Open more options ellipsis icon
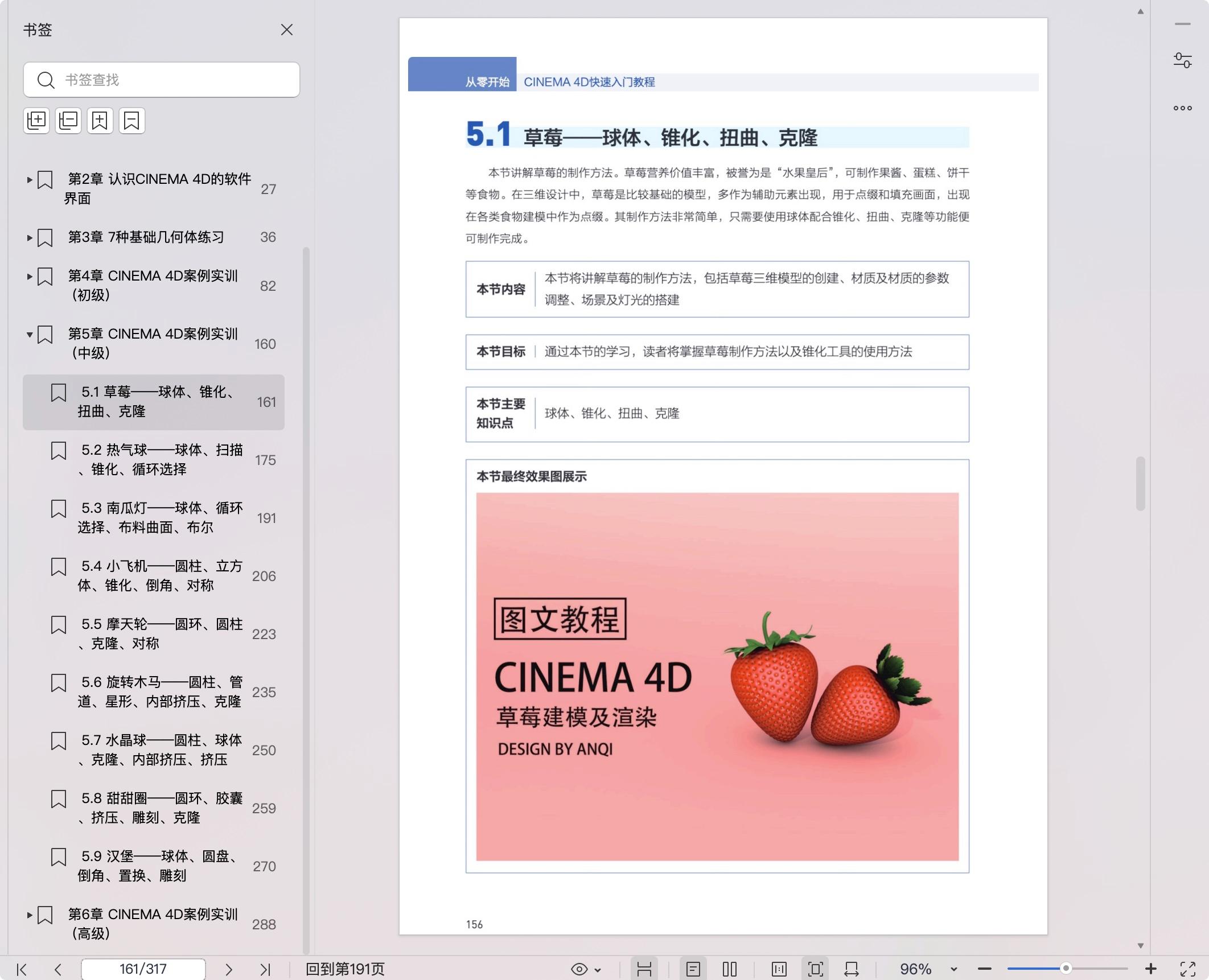The image size is (1209, 980). pos(1183,108)
